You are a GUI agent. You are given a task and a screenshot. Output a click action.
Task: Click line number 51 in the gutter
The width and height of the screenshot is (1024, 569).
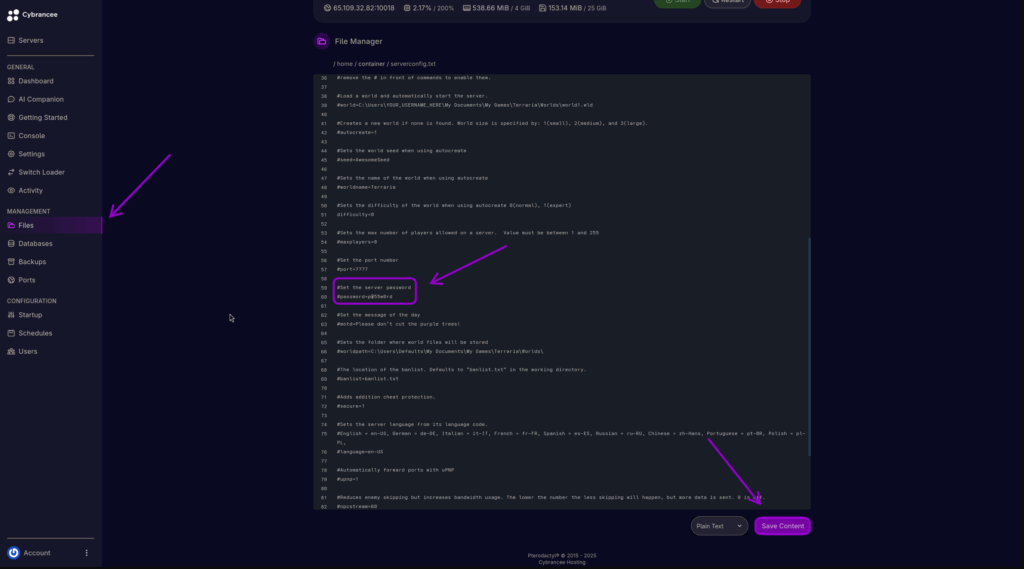pos(324,214)
